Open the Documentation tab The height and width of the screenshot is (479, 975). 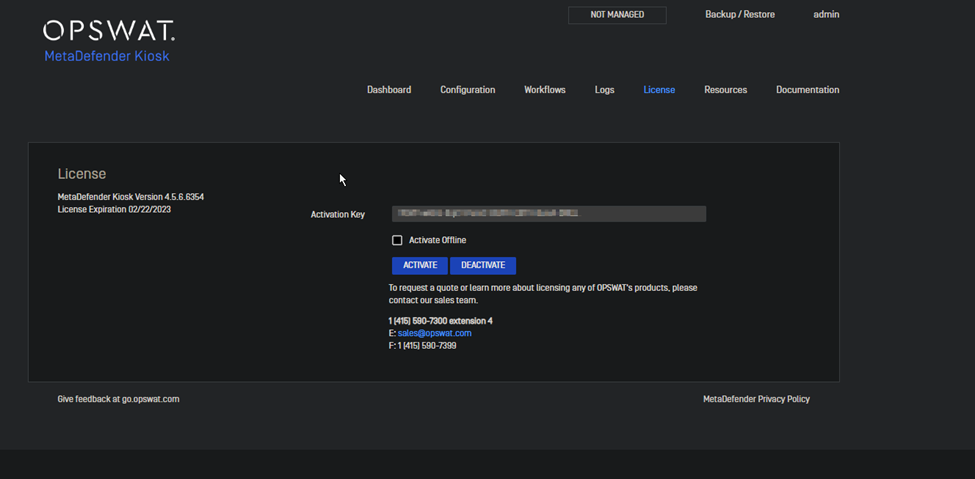point(808,90)
